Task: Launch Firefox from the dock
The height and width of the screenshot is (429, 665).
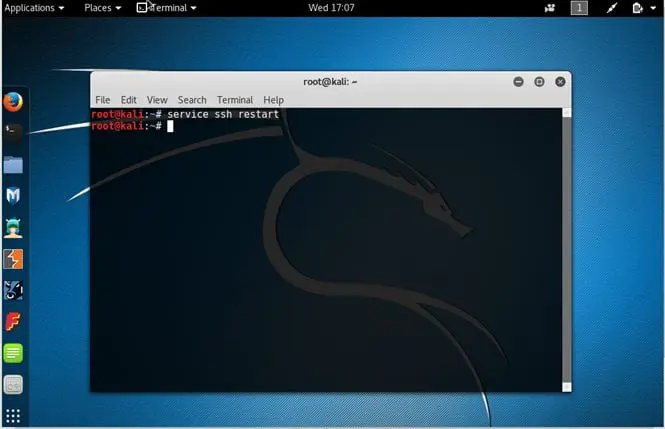Action: tap(13, 101)
